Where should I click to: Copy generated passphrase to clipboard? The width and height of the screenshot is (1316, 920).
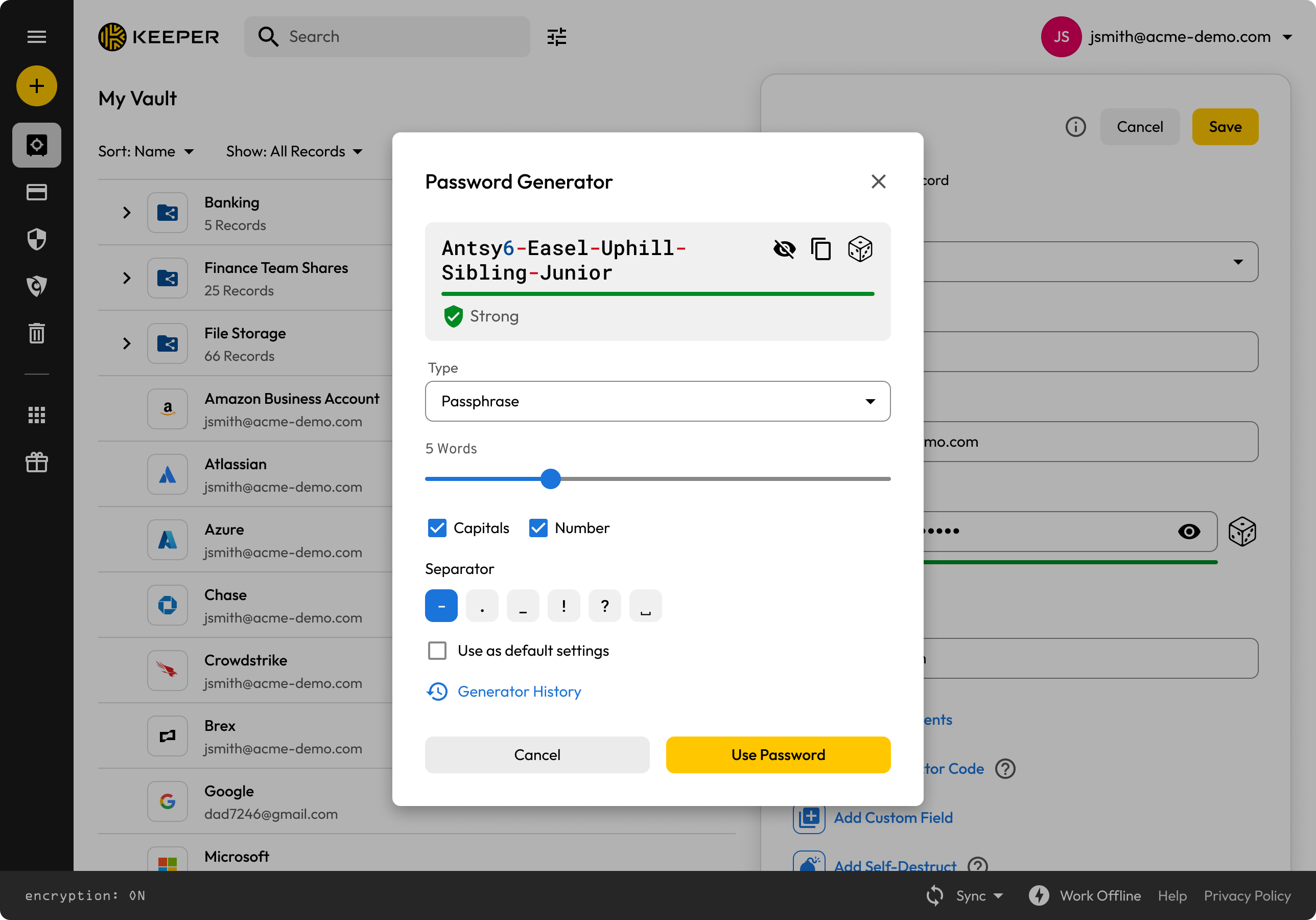pyautogui.click(x=821, y=249)
